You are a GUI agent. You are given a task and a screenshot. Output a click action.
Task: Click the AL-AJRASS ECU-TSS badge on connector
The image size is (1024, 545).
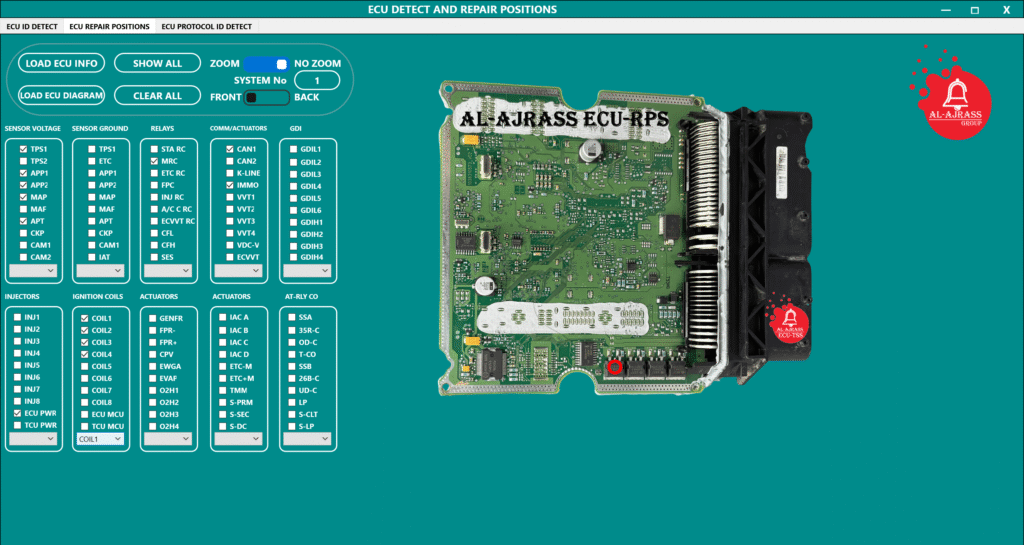(x=788, y=320)
